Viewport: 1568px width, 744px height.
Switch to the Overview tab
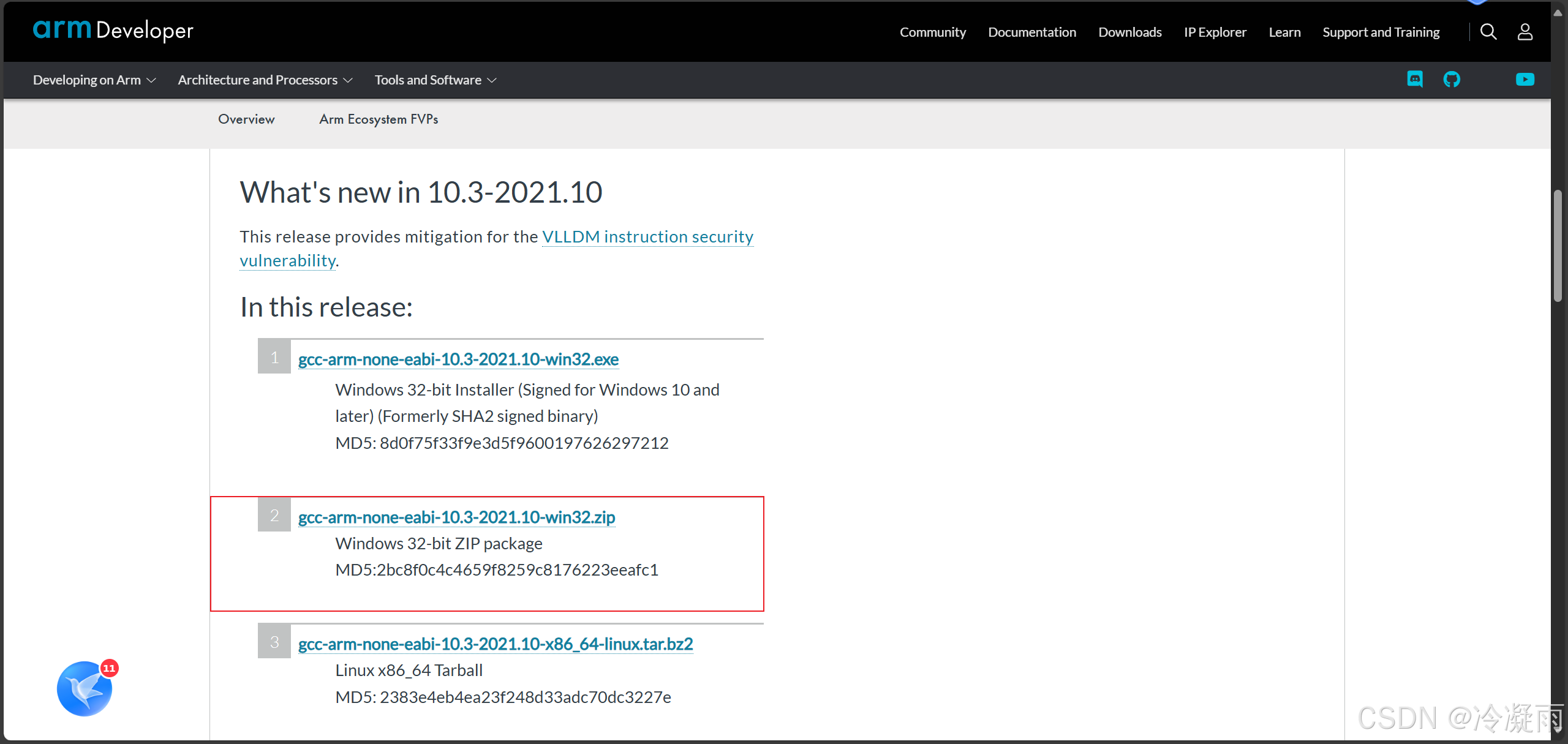pyautogui.click(x=246, y=119)
